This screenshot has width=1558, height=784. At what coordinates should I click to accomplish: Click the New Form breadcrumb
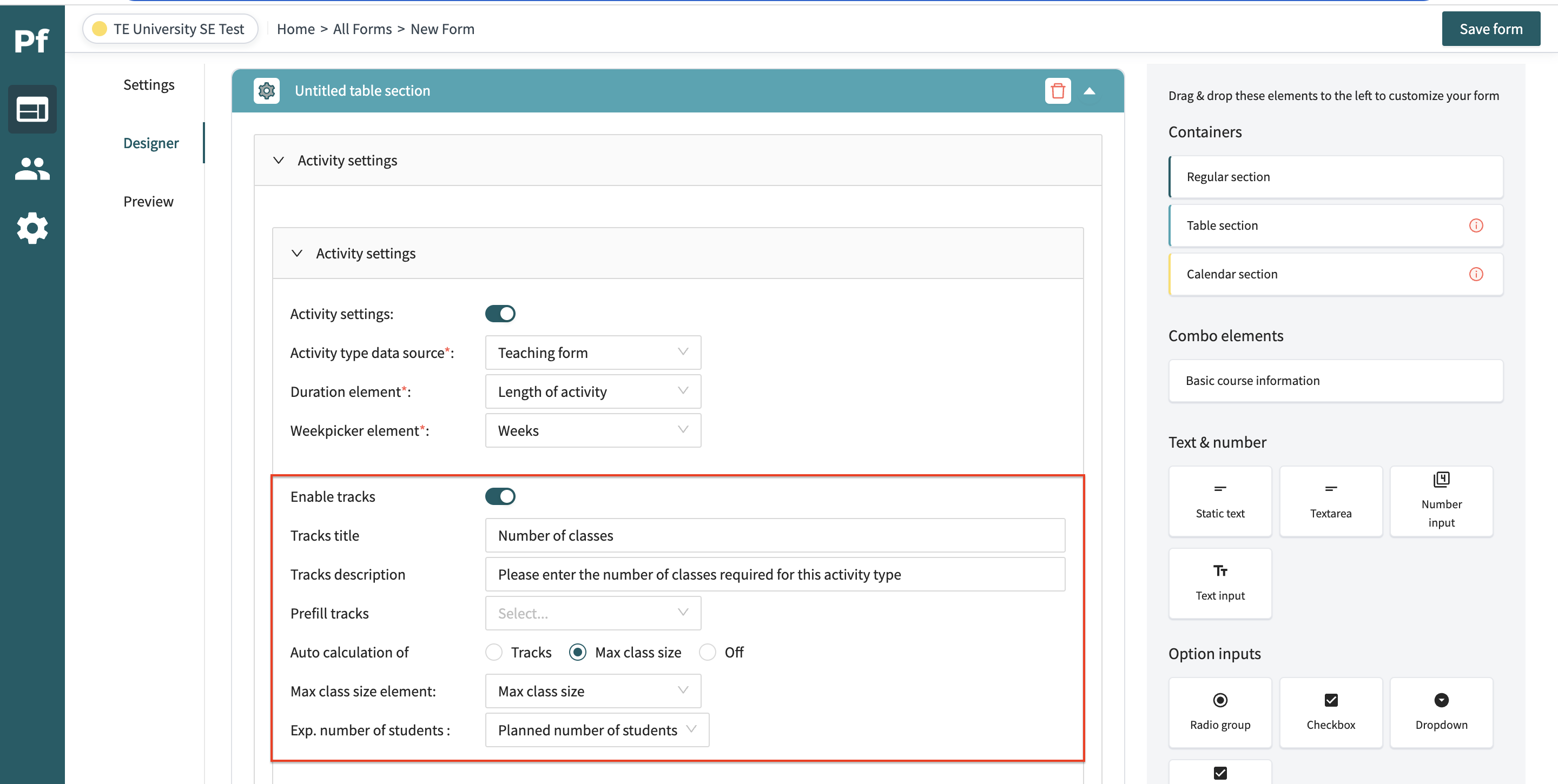(442, 29)
